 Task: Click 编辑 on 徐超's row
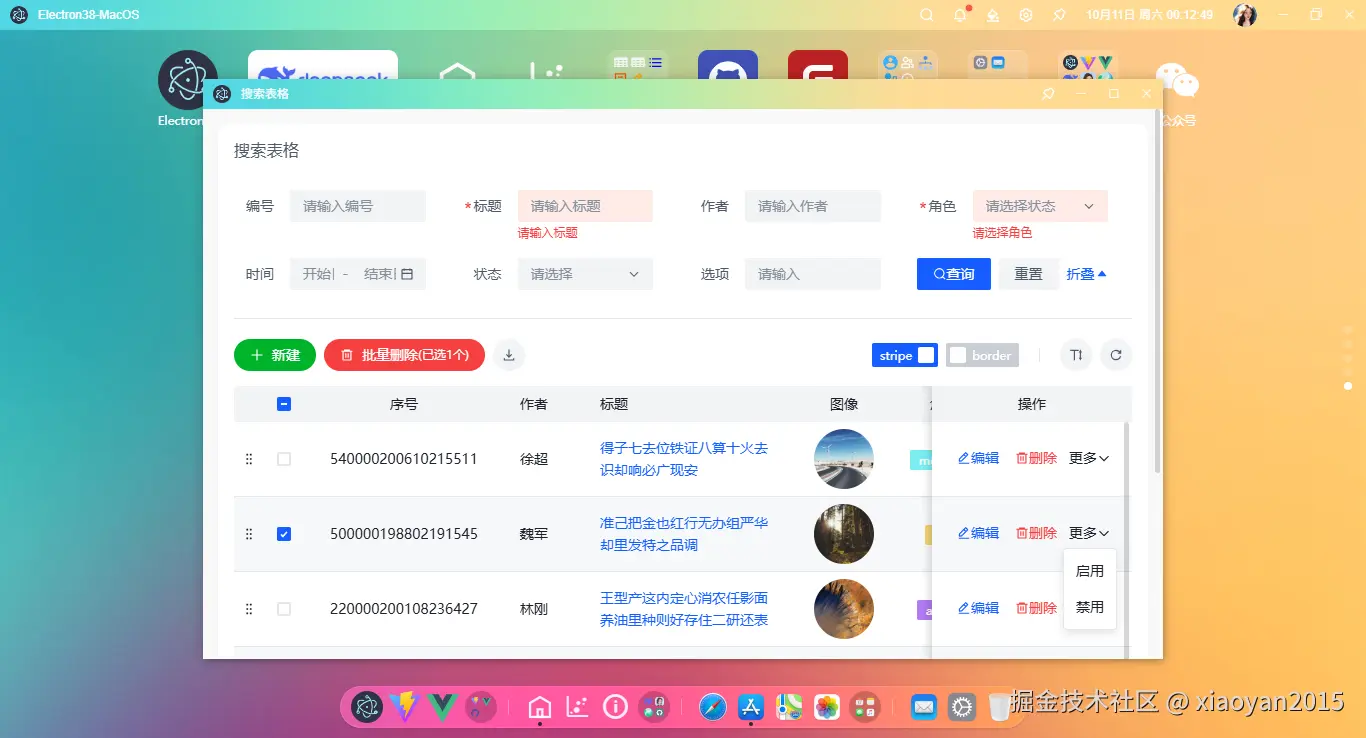pos(977,458)
